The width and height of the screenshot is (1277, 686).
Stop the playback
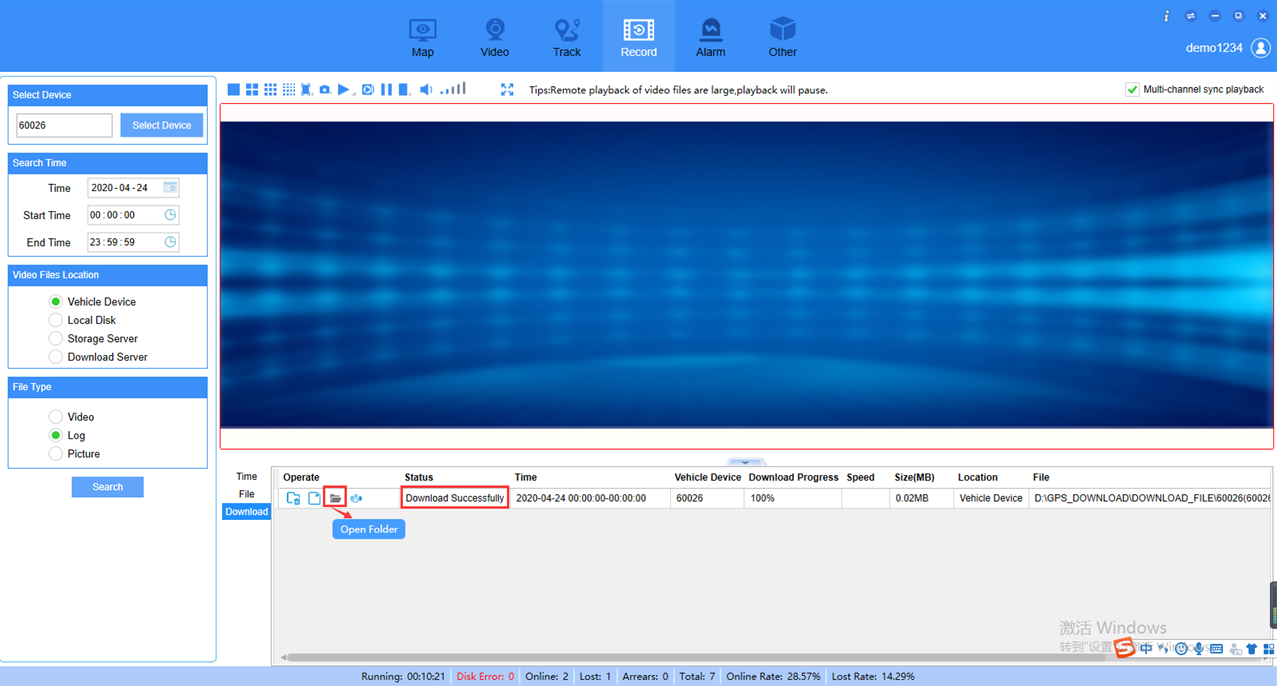tap(404, 90)
